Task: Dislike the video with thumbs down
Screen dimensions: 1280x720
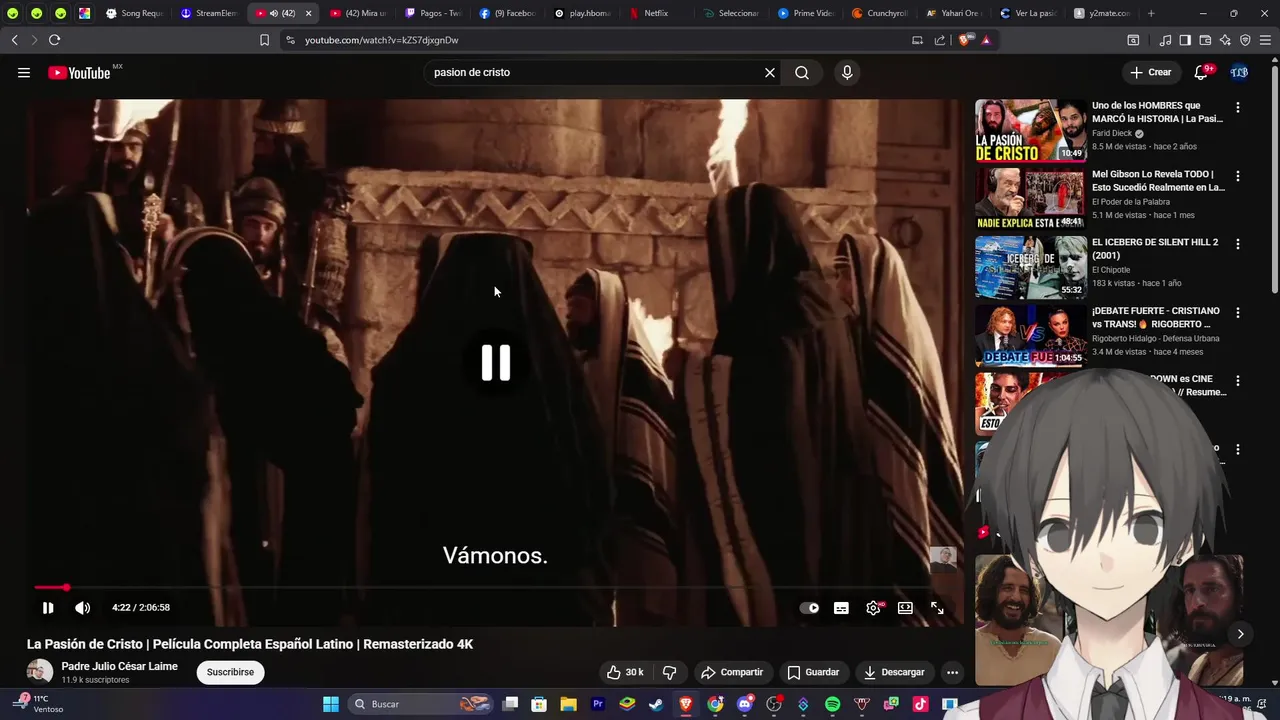Action: pyautogui.click(x=670, y=672)
